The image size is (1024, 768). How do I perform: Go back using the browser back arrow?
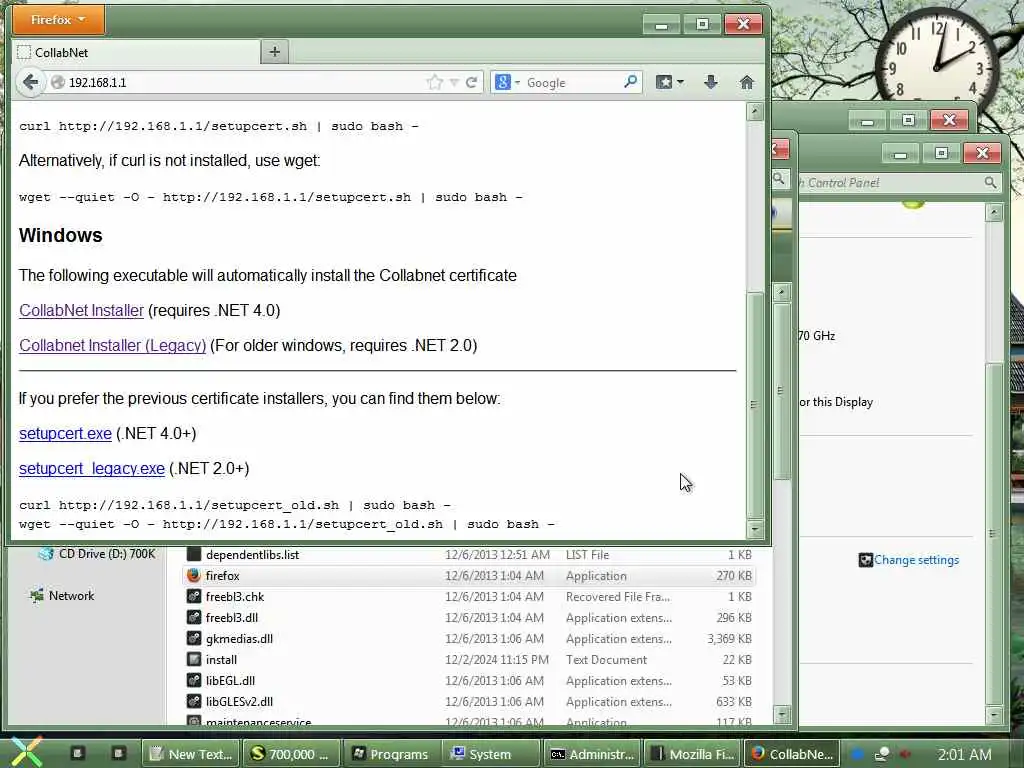pos(30,82)
